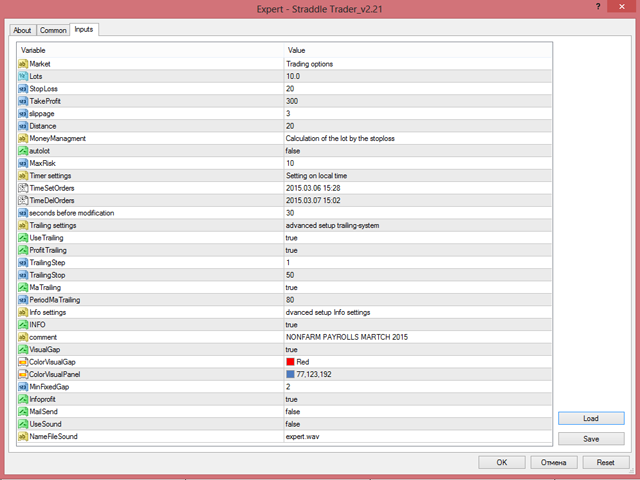Image resolution: width=640 pixels, height=480 pixels.
Task: Click the Variable column header
Action: [x=150, y=50]
